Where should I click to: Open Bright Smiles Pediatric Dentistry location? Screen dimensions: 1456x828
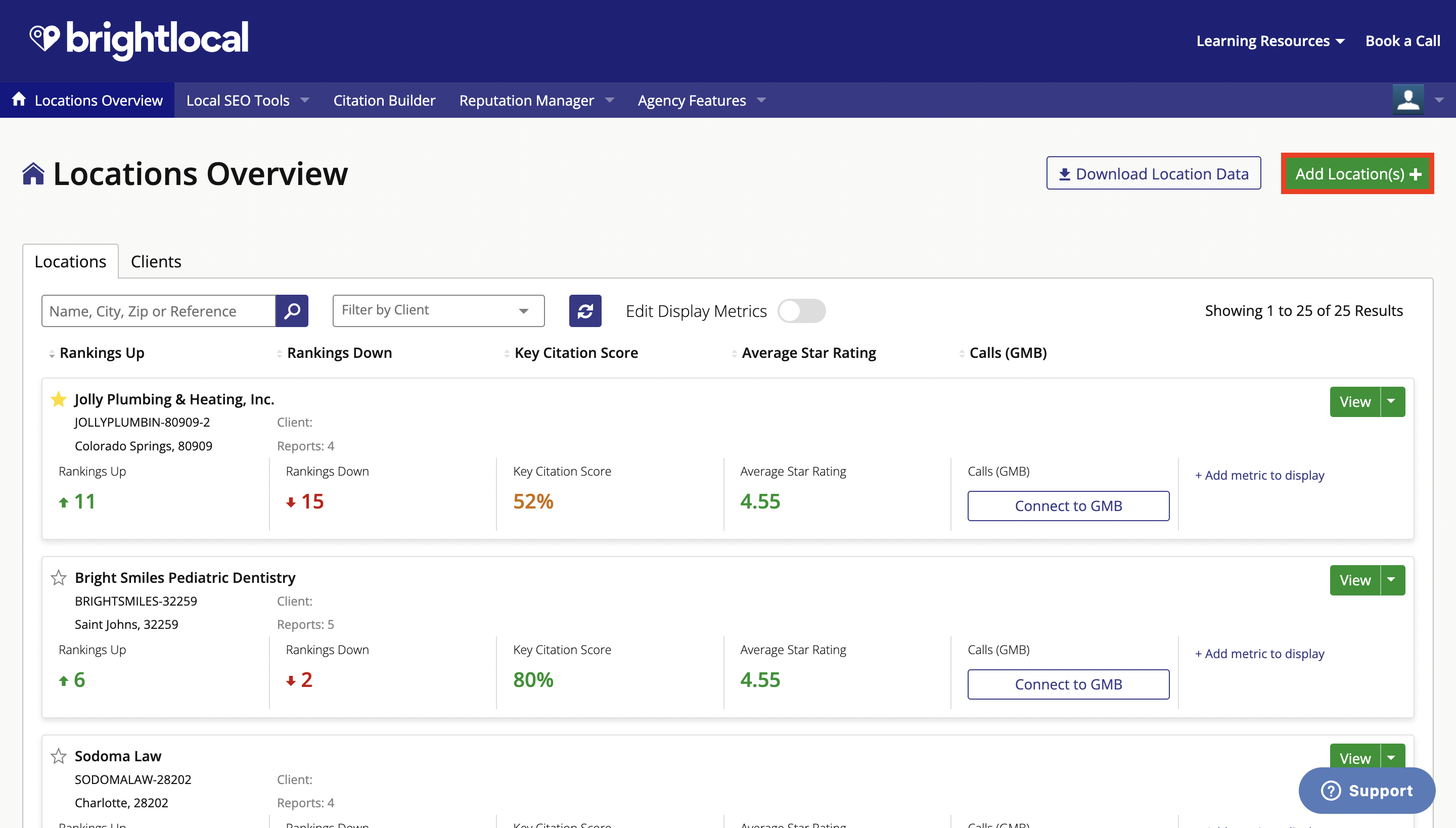185,578
